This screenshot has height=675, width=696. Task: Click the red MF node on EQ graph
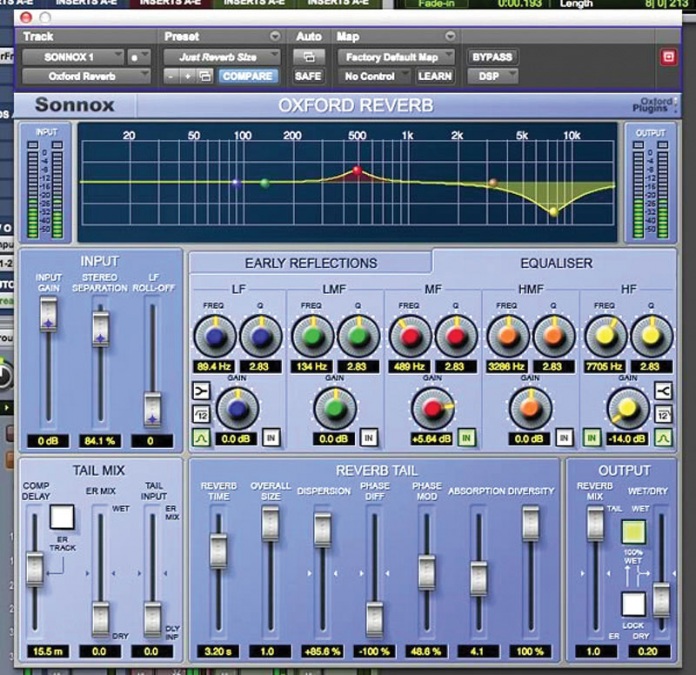coord(357,170)
